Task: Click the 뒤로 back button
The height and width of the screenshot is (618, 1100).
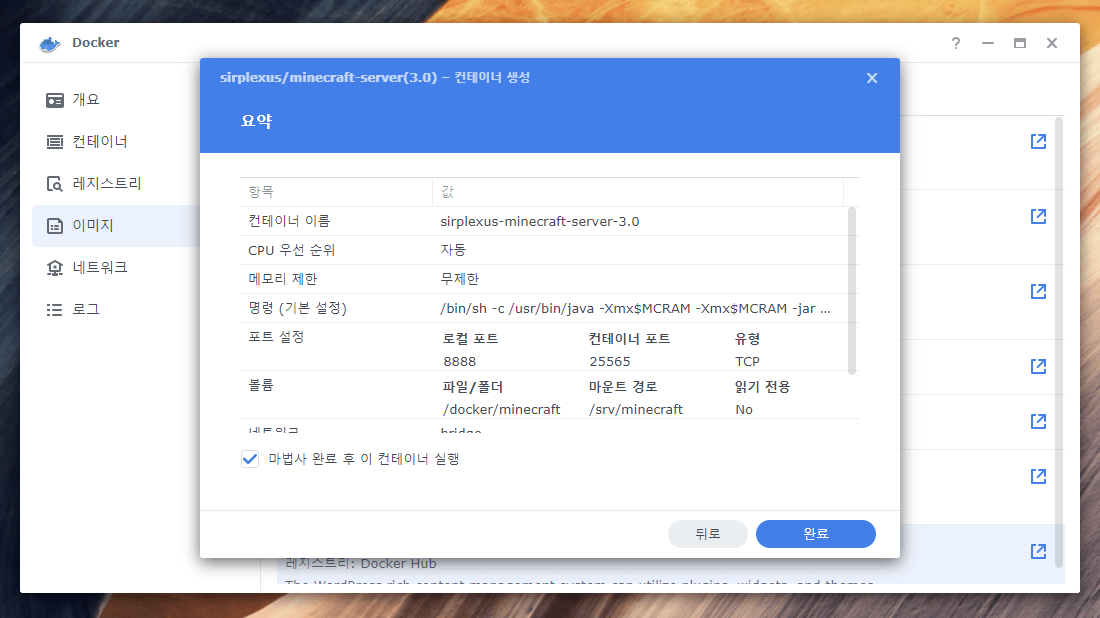Action: tap(708, 534)
